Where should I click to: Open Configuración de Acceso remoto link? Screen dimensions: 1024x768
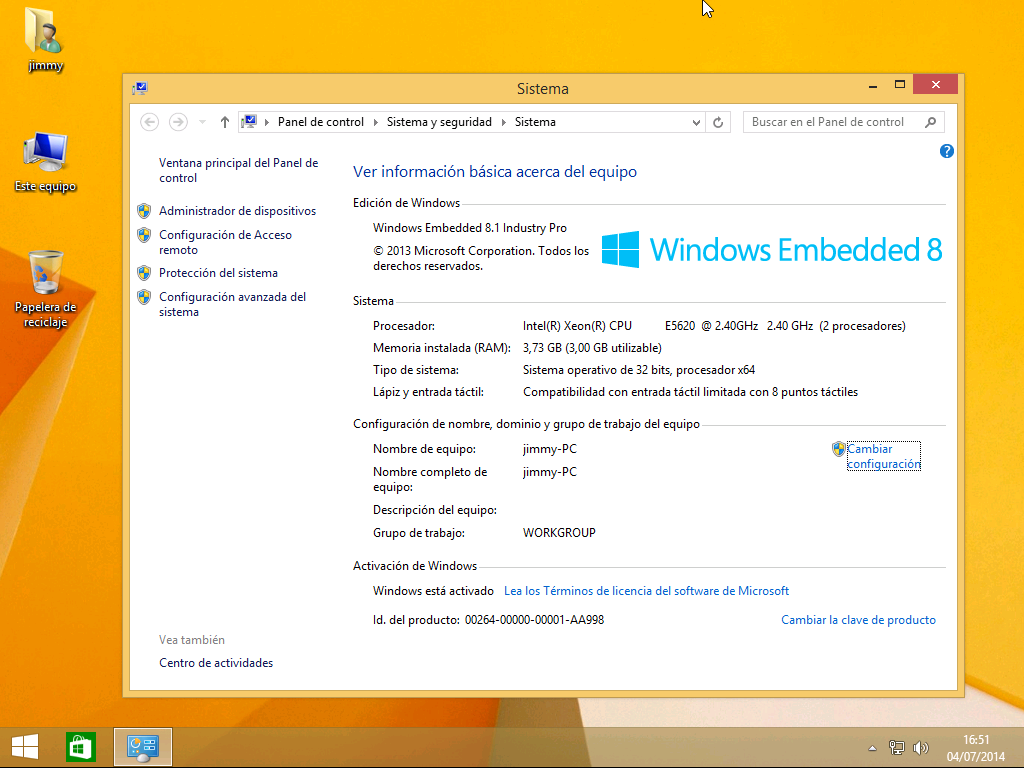[225, 242]
